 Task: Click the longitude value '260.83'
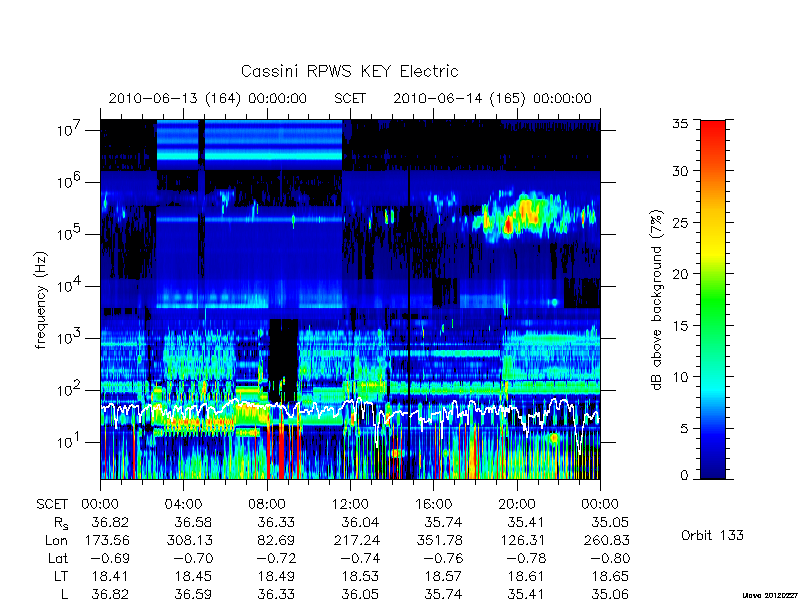pos(607,540)
